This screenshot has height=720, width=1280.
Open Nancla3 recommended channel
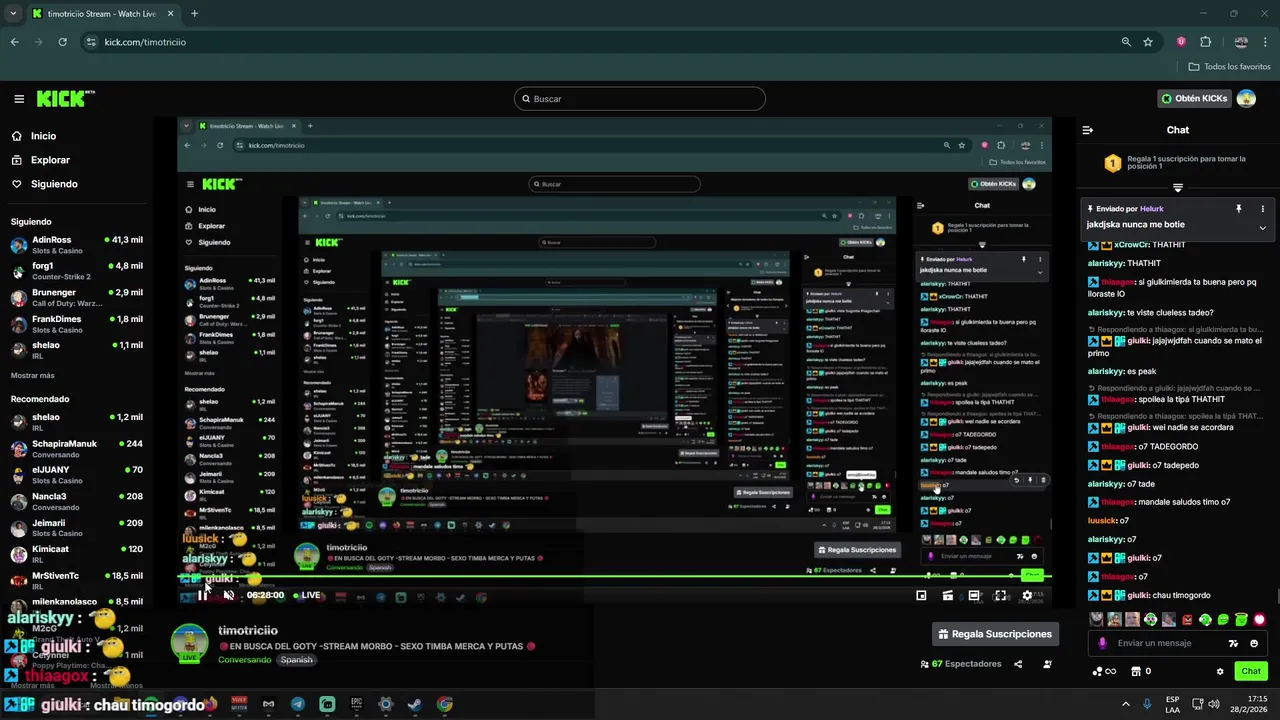click(x=75, y=501)
